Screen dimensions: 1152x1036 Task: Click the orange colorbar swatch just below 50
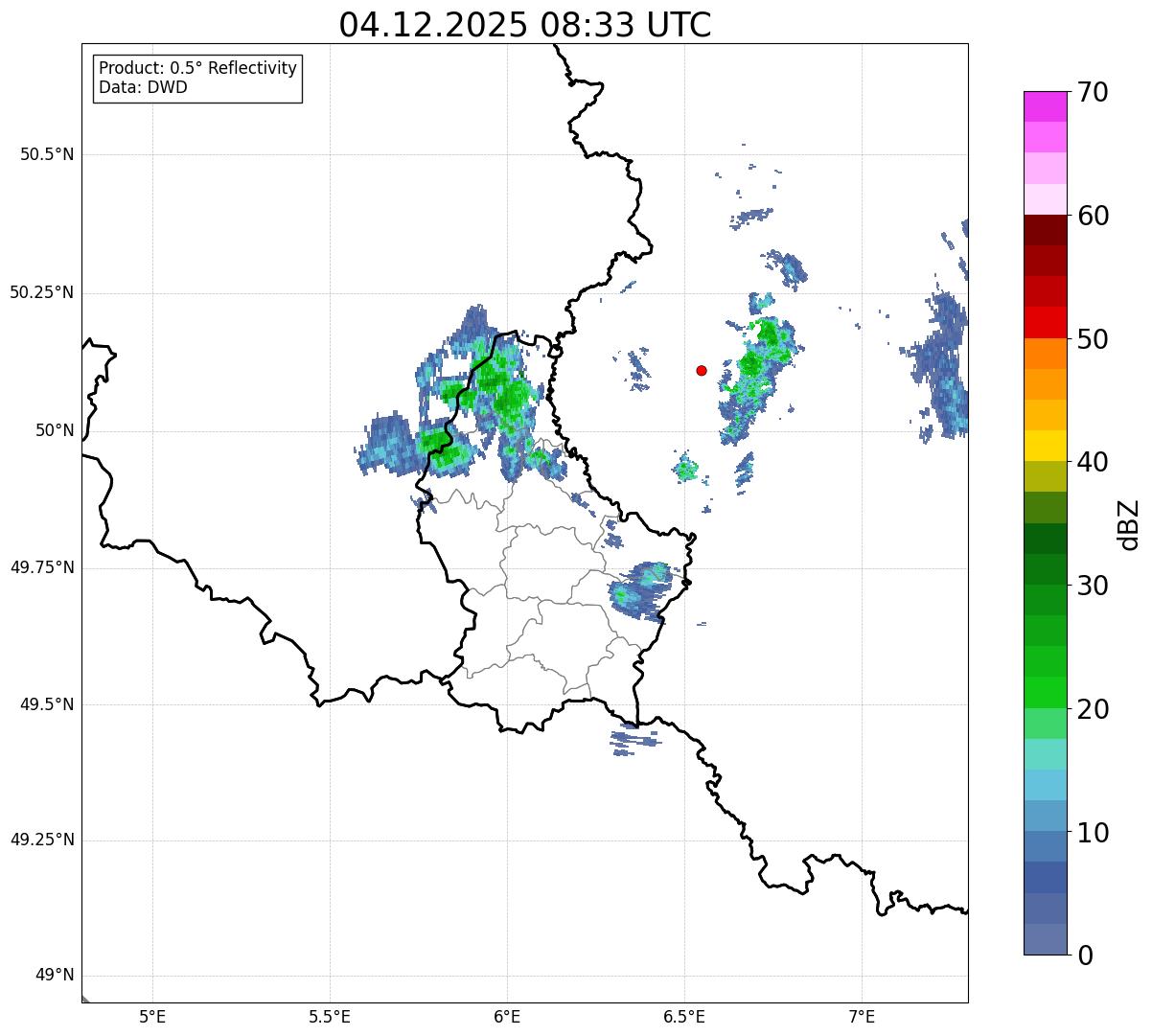tap(1045, 354)
